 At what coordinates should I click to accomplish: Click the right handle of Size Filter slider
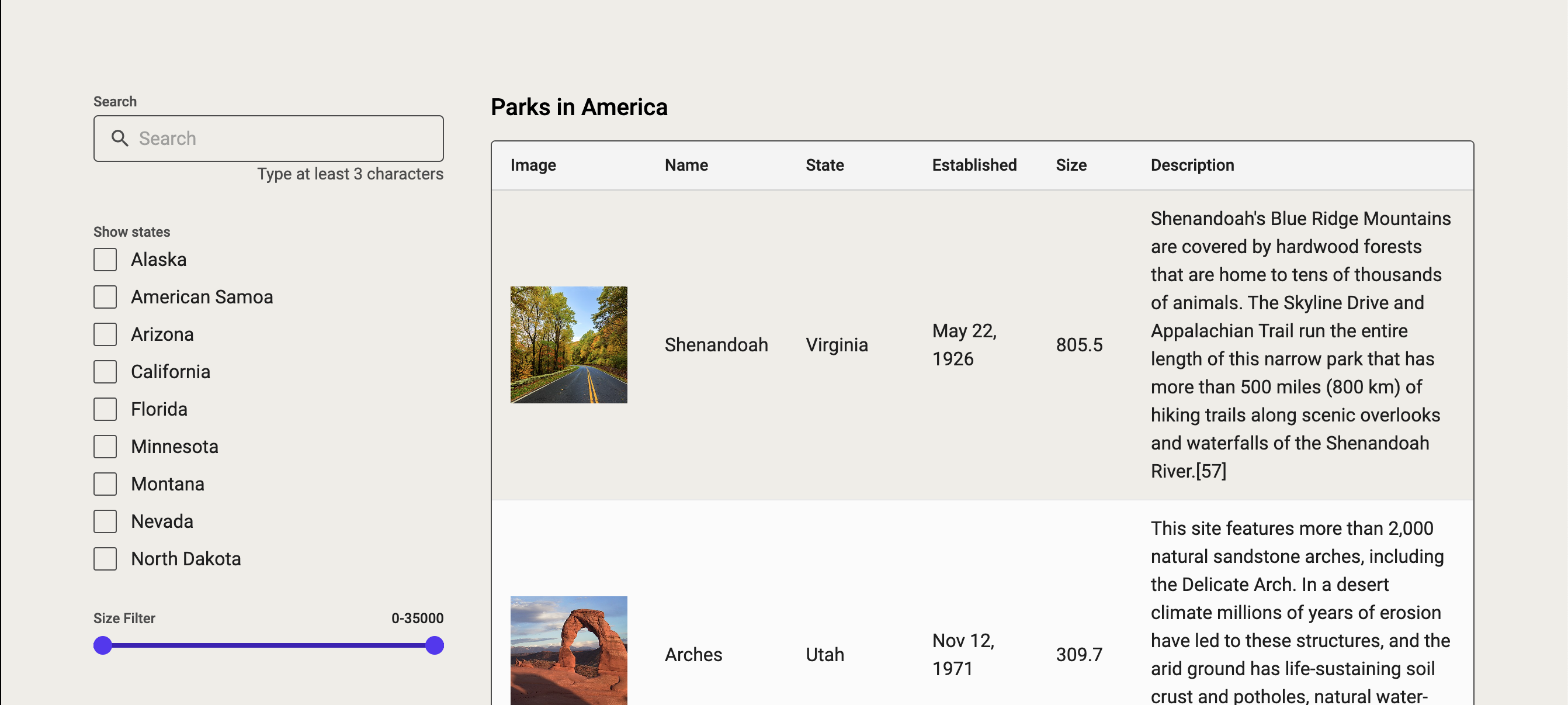pos(435,645)
